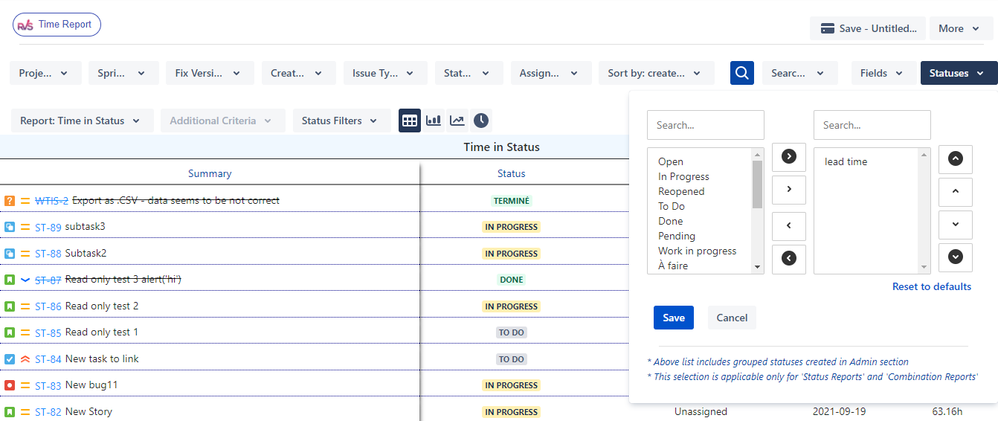Open the clock time view icon
This screenshot has width=998, height=421.
pos(481,120)
